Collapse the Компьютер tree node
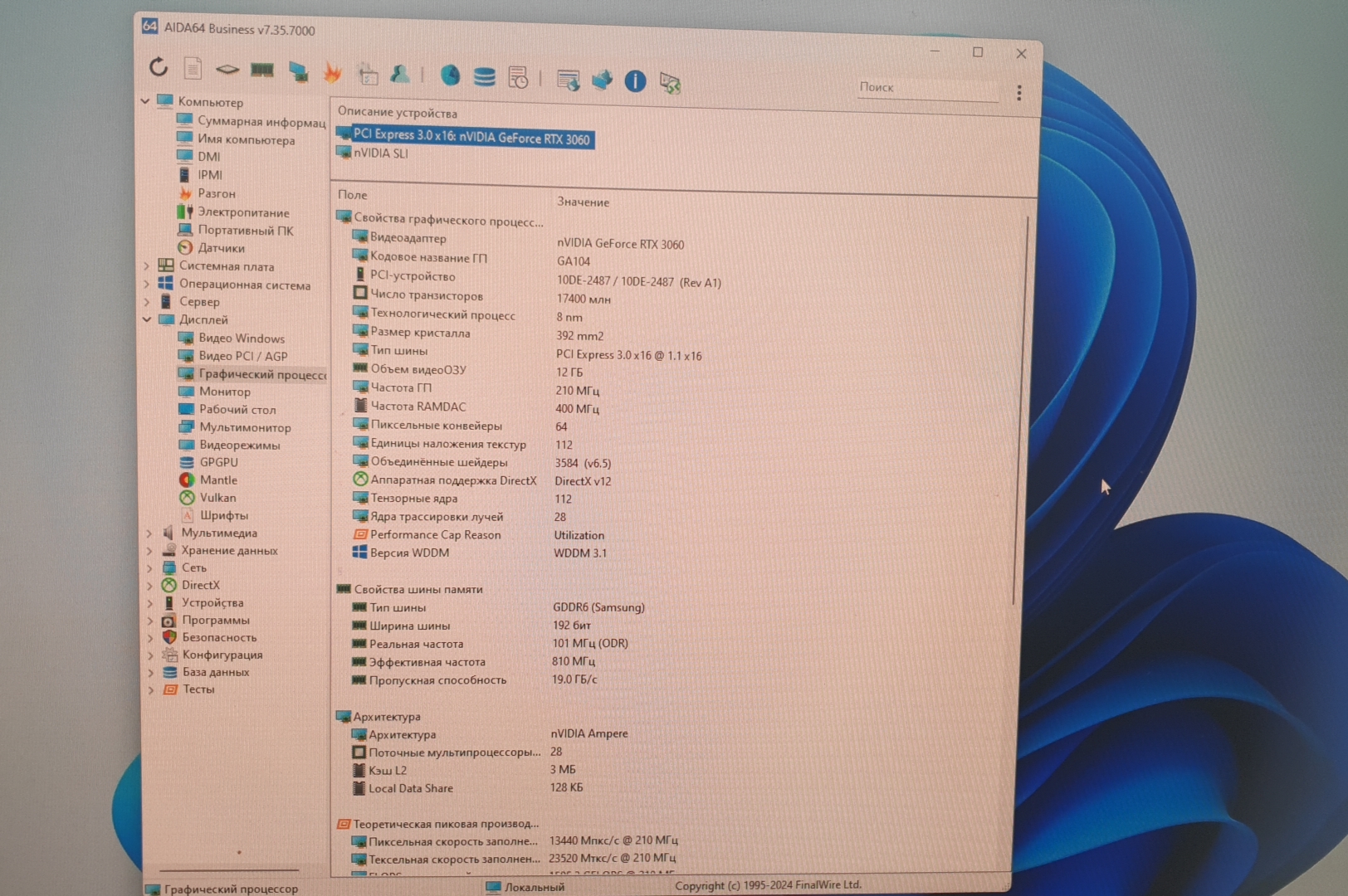Image resolution: width=1348 pixels, height=896 pixels. tap(145, 101)
